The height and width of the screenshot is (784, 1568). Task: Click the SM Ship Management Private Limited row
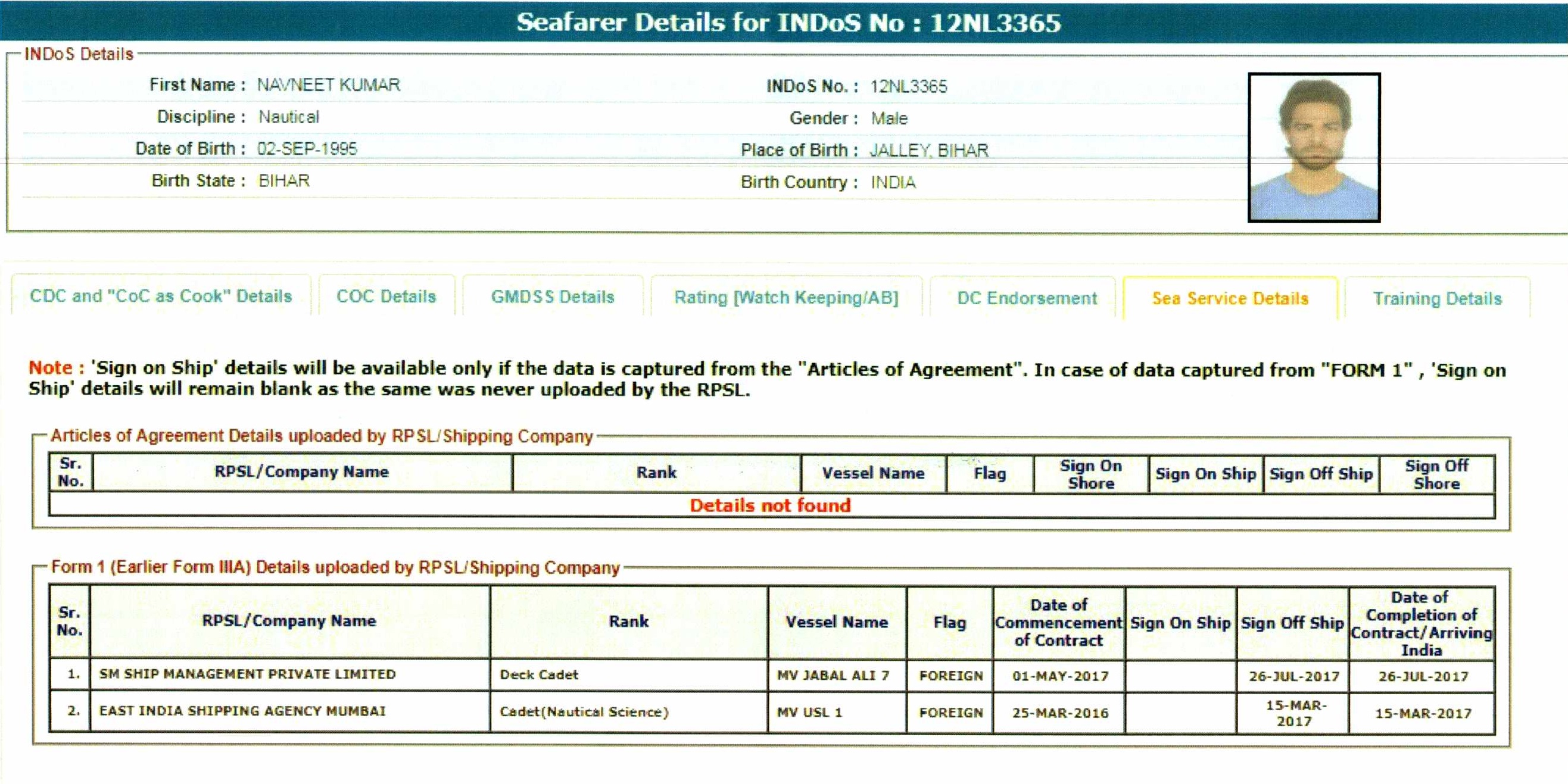(247, 674)
